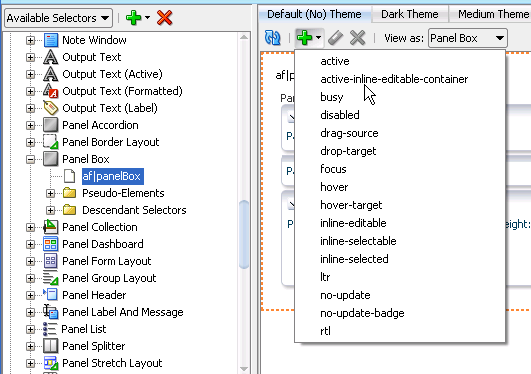The height and width of the screenshot is (374, 531).
Task: Expand the Pseudo-Elements folder
Action: [x=50, y=193]
